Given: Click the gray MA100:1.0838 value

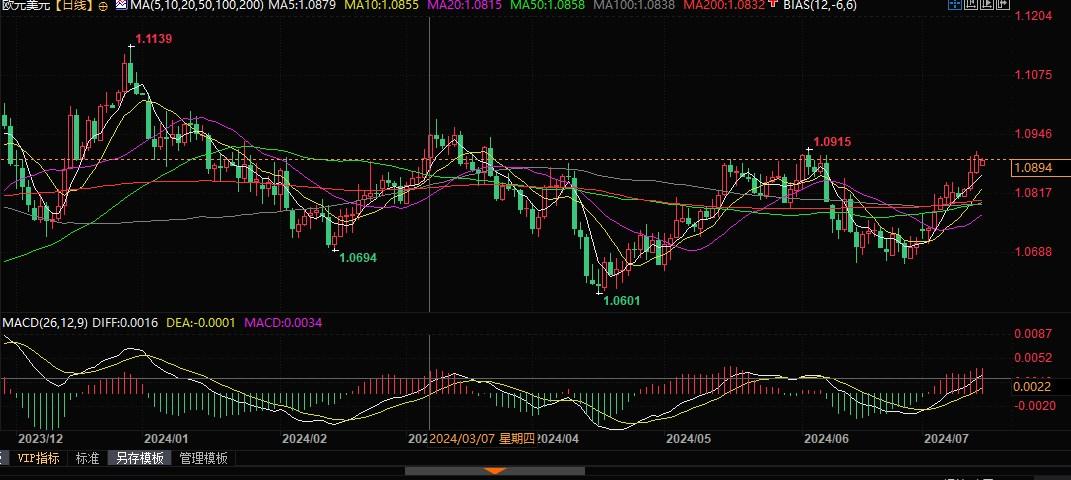Looking at the screenshot, I should (x=635, y=5).
